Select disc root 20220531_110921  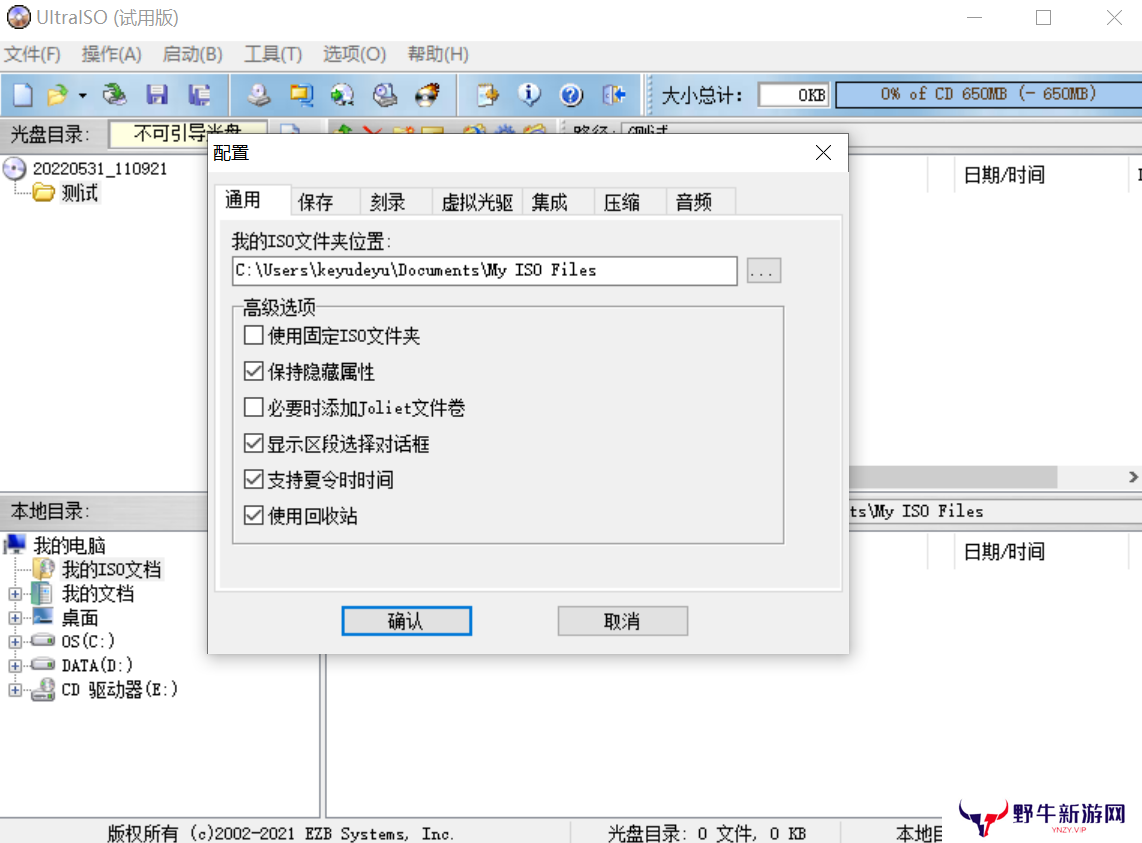(100, 169)
